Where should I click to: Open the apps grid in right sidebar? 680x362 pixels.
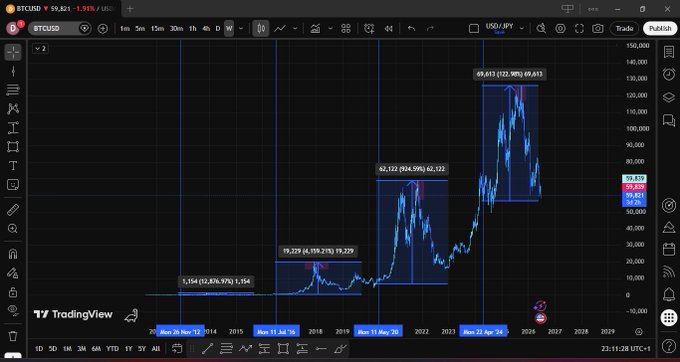pos(669,318)
